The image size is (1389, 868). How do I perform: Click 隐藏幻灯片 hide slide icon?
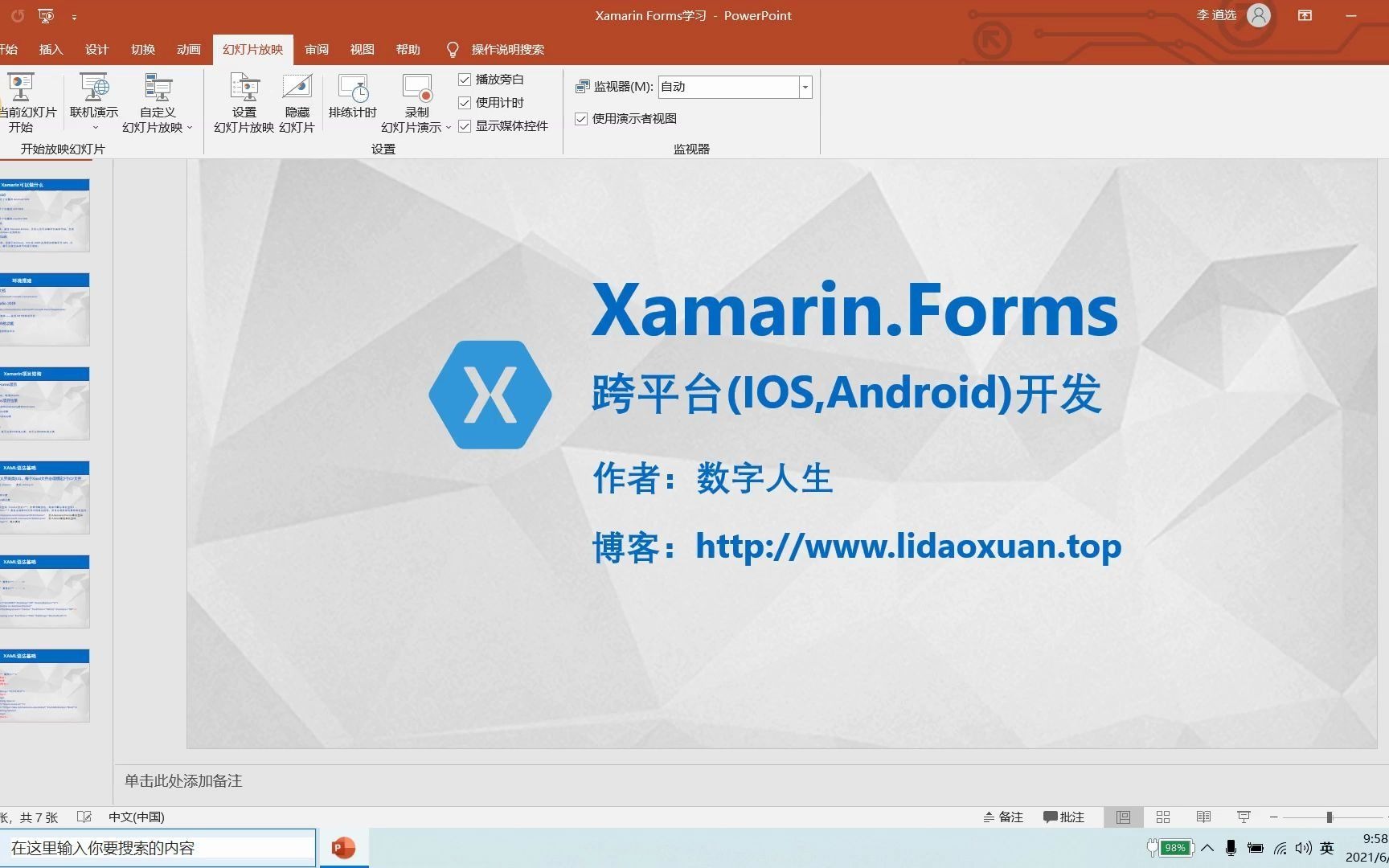coord(297,88)
